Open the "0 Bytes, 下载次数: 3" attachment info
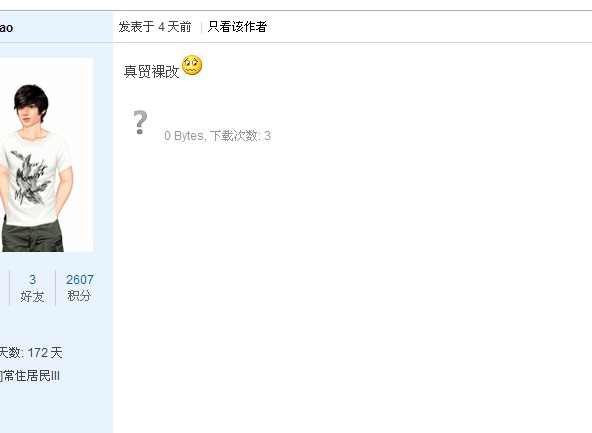 point(217,136)
